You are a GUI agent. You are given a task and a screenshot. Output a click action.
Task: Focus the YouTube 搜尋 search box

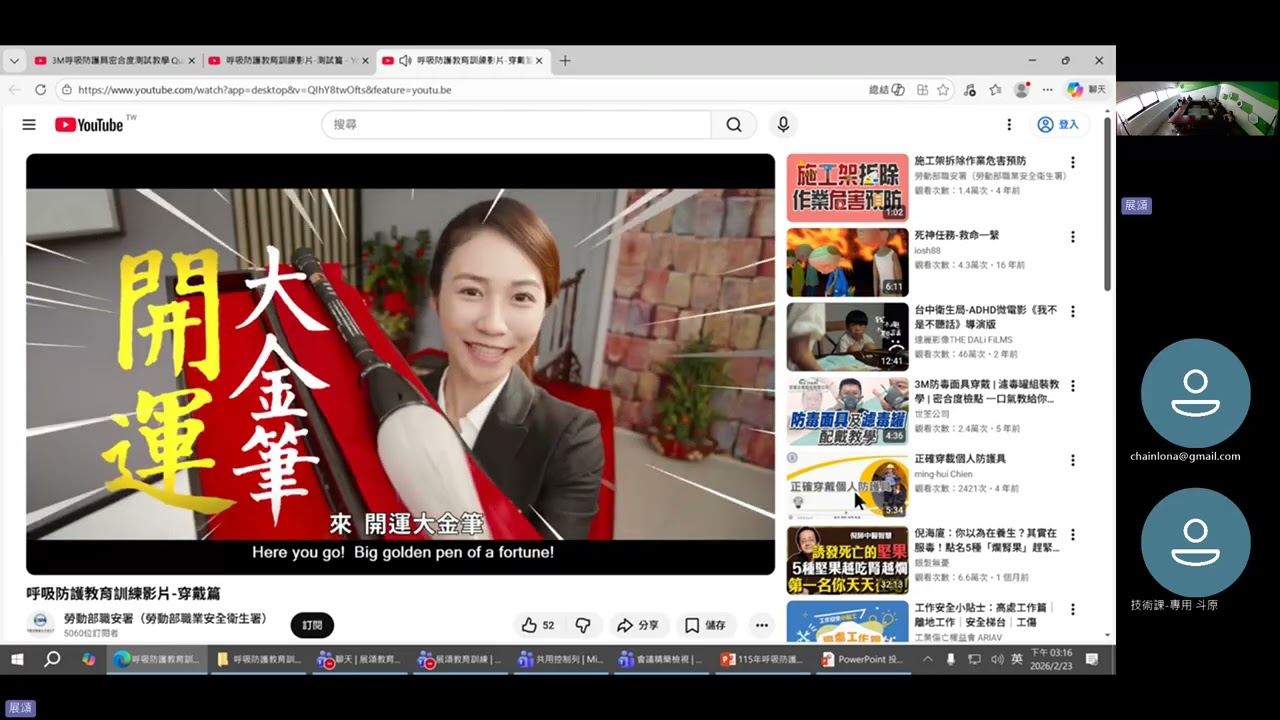pos(517,125)
